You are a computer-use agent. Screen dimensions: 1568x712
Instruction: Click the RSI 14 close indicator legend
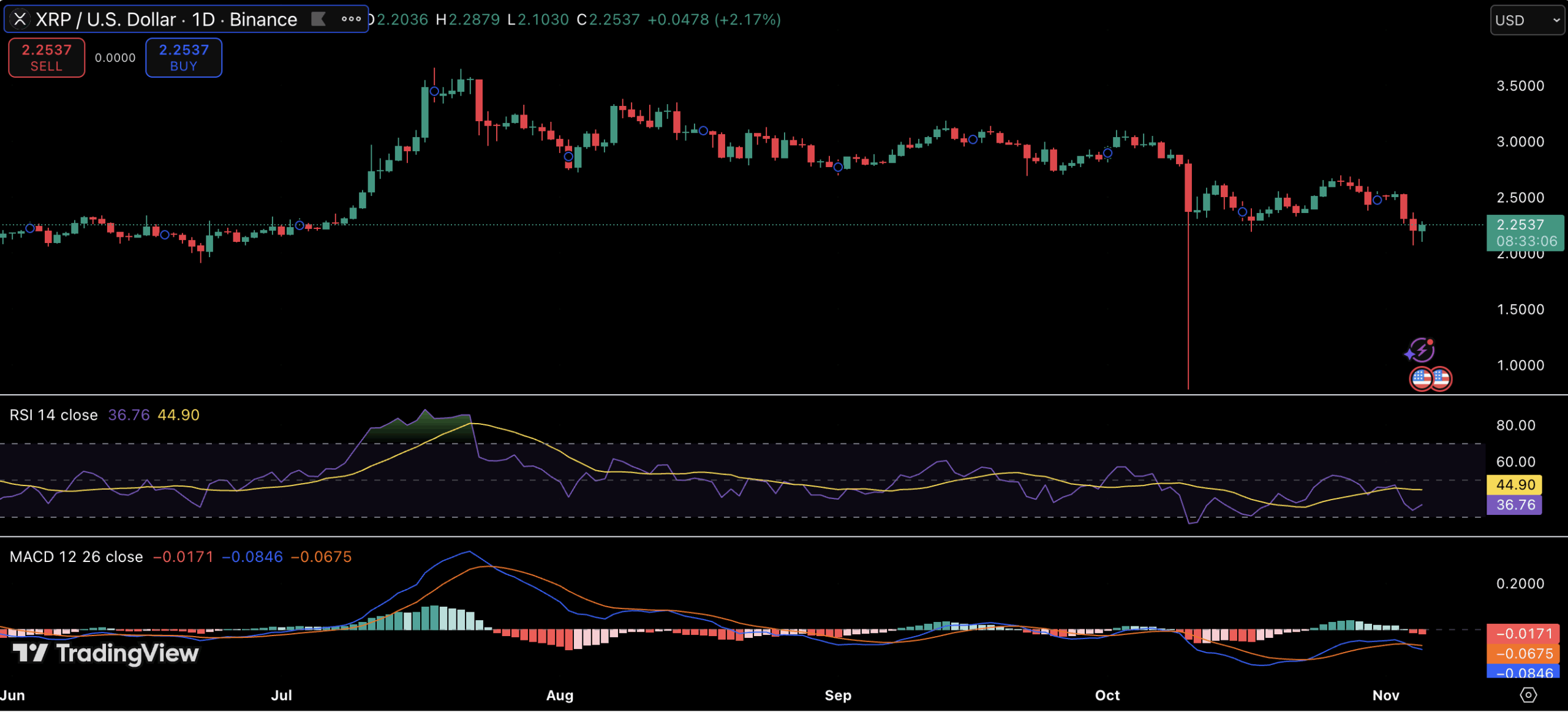pyautogui.click(x=54, y=415)
